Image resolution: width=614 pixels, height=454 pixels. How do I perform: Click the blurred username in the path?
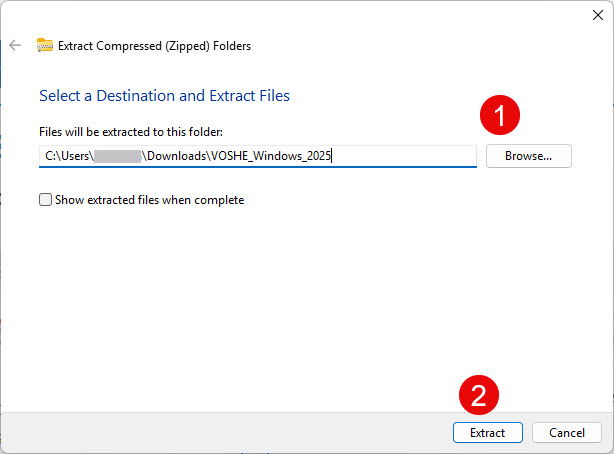pyautogui.click(x=118, y=156)
